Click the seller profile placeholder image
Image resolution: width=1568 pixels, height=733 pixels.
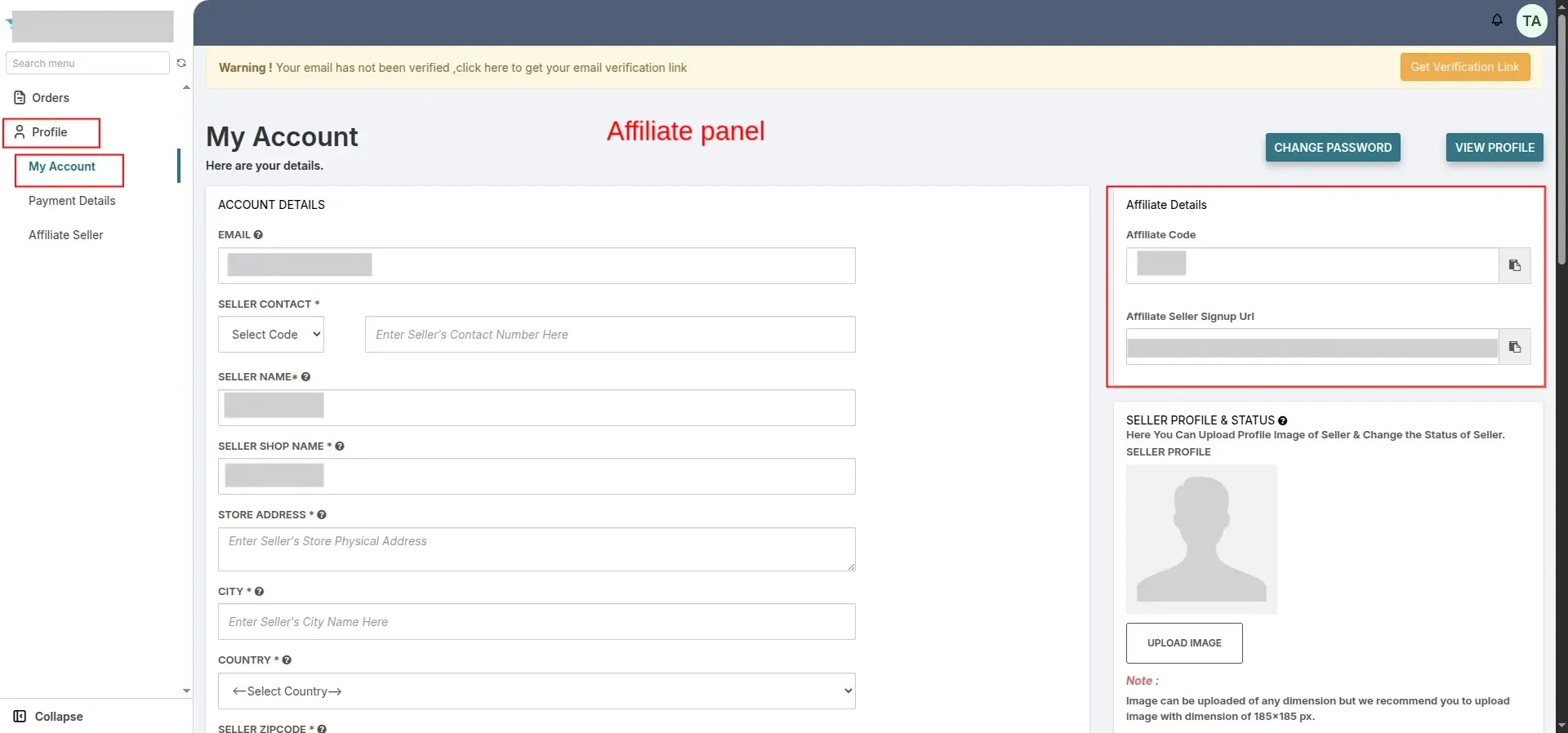pyautogui.click(x=1201, y=539)
